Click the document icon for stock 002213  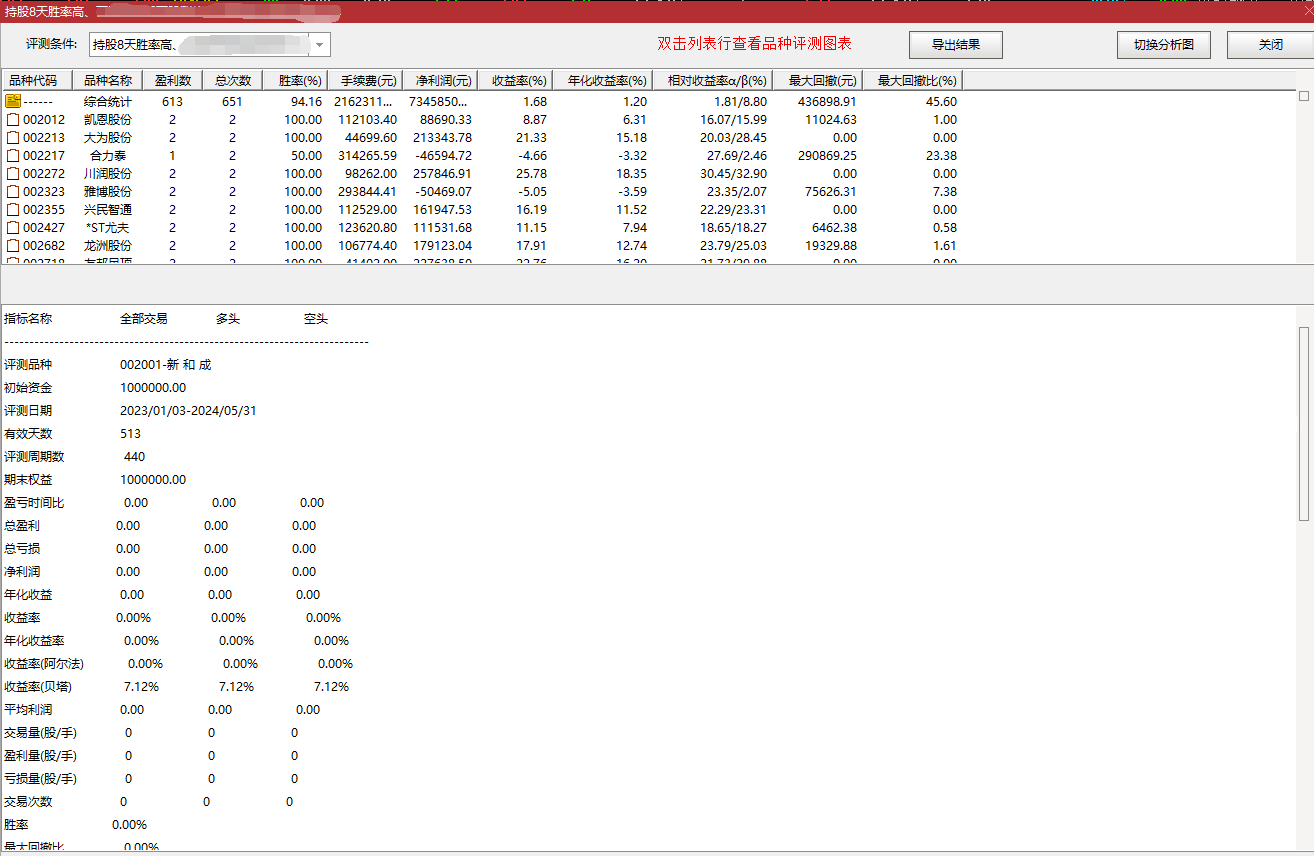(13, 137)
